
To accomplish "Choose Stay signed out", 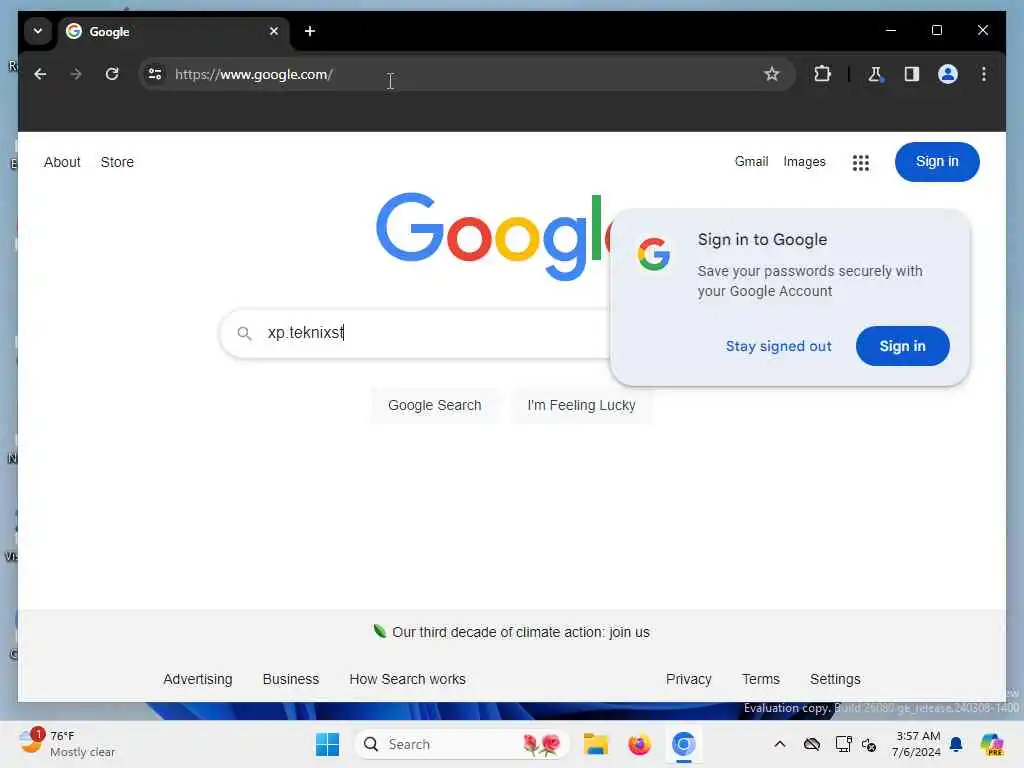I will click(778, 346).
